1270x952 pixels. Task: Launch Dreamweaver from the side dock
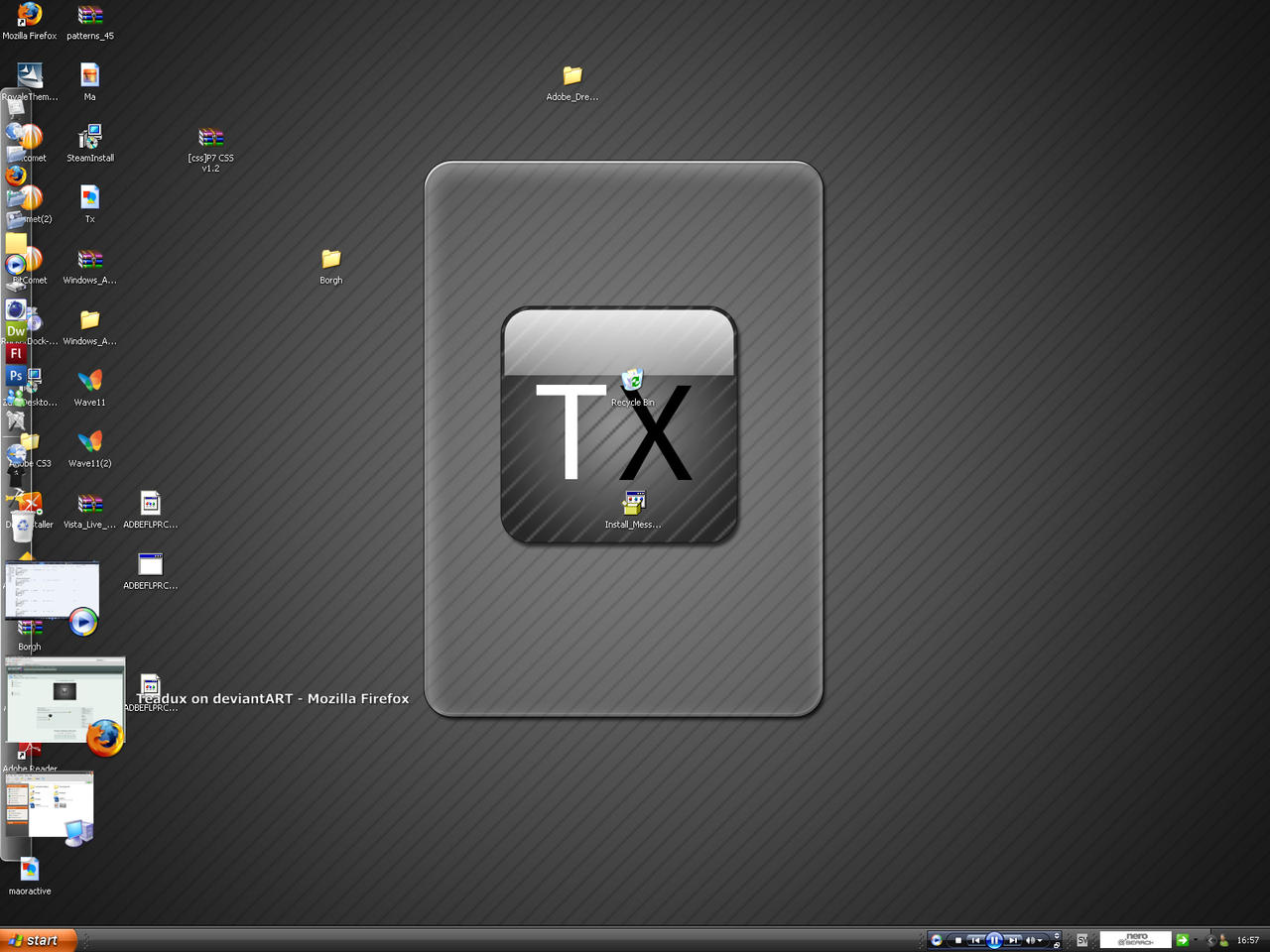(x=16, y=331)
